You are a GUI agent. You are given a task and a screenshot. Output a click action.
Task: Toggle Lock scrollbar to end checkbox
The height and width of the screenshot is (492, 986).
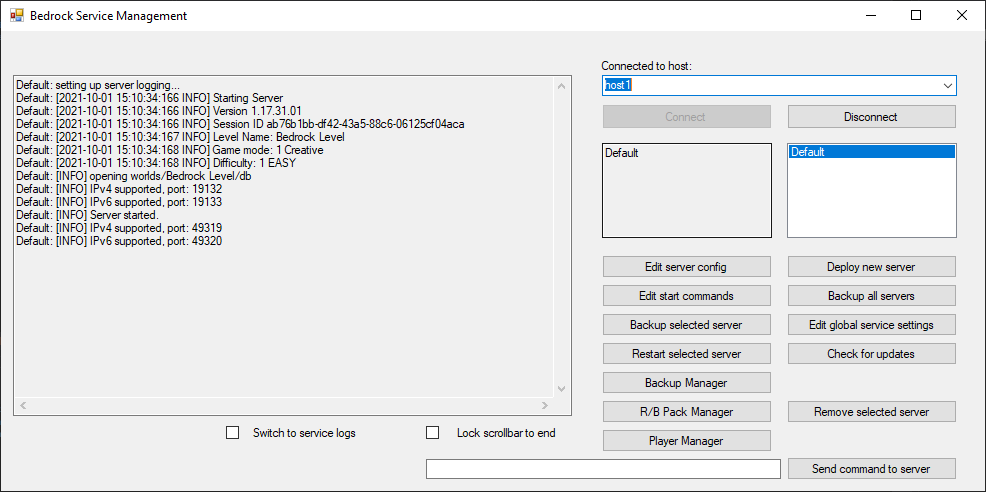click(433, 433)
